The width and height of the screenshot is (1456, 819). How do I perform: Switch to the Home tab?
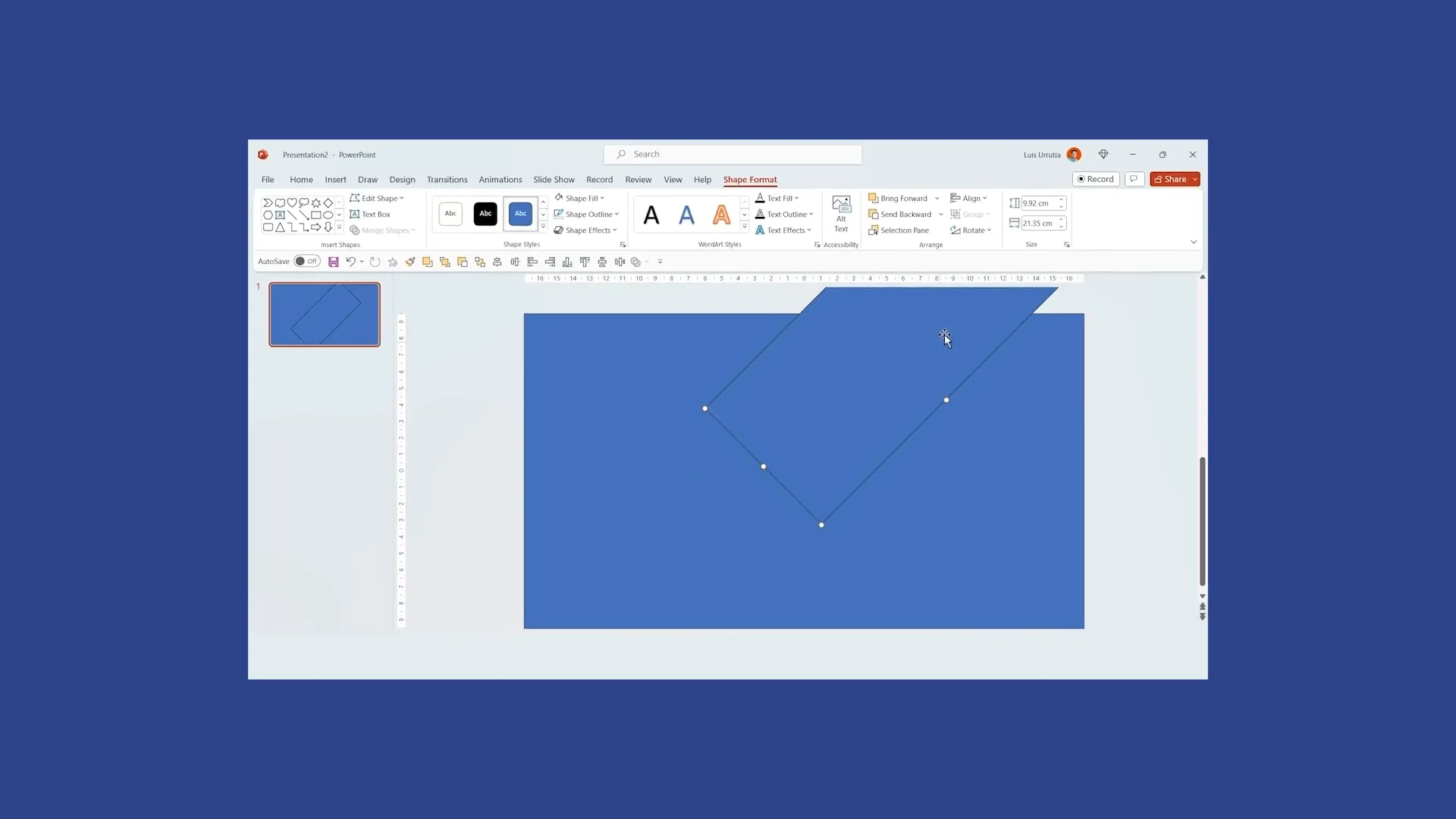pos(301,180)
